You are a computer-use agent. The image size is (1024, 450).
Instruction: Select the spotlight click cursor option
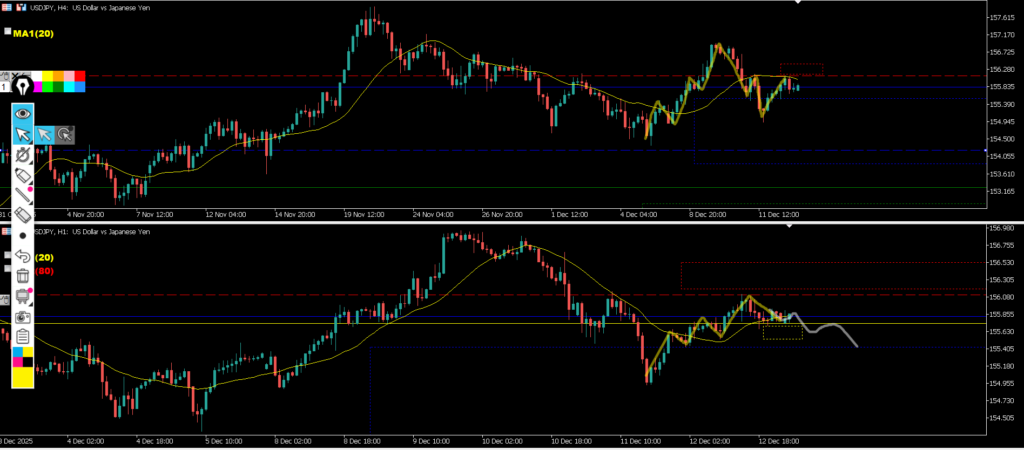click(x=65, y=135)
